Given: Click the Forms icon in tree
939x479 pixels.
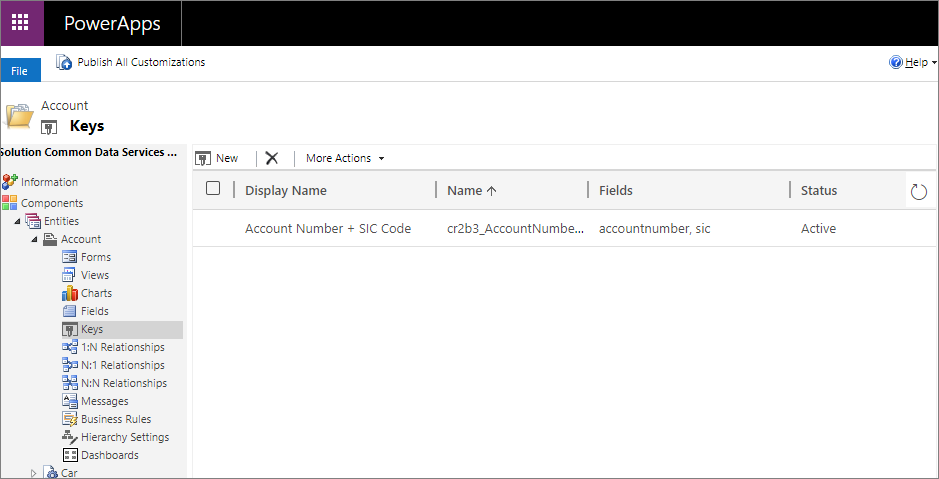Looking at the screenshot, I should pos(70,257).
